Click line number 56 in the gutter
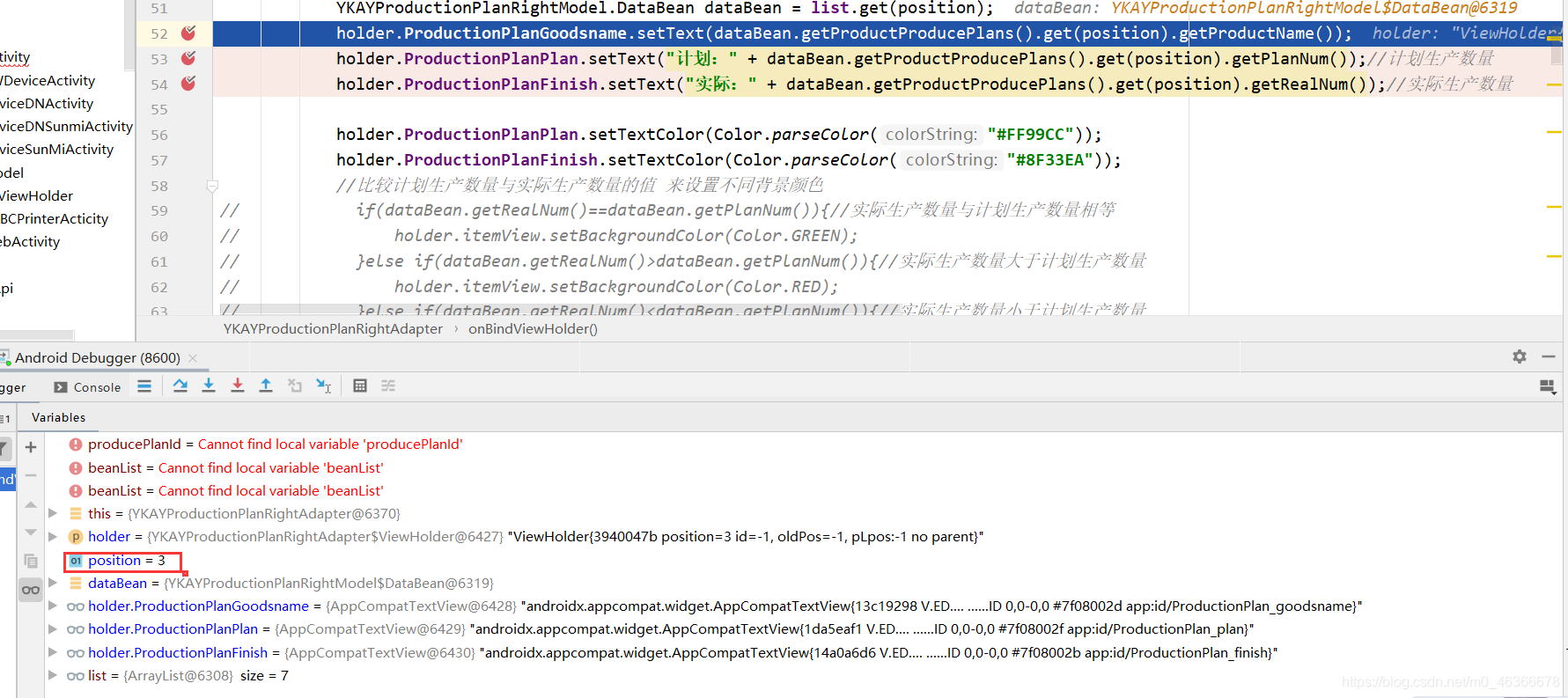This screenshot has height=698, width=1568. (158, 135)
